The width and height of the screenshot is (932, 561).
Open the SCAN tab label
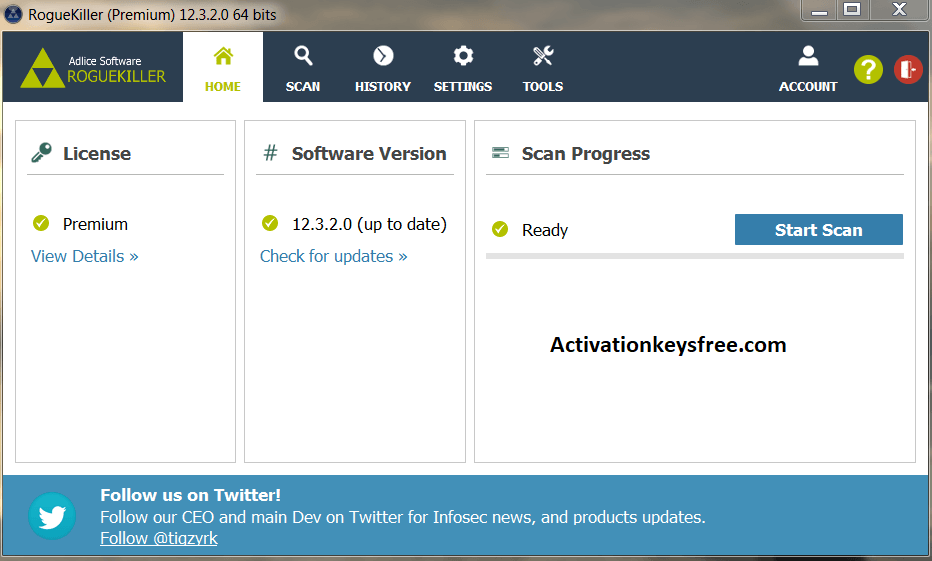[x=303, y=87]
